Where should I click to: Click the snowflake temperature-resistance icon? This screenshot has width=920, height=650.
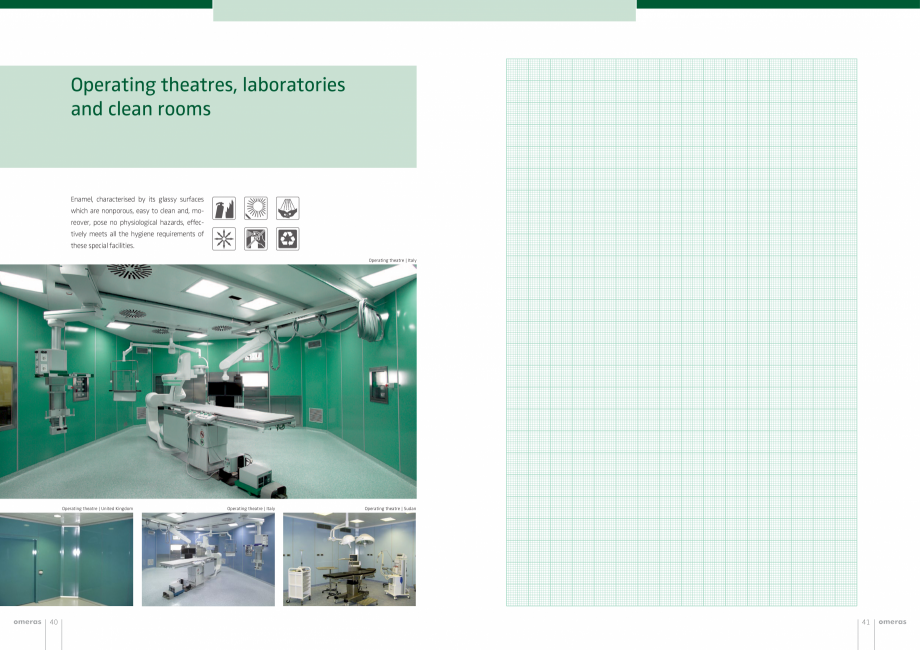(224, 238)
